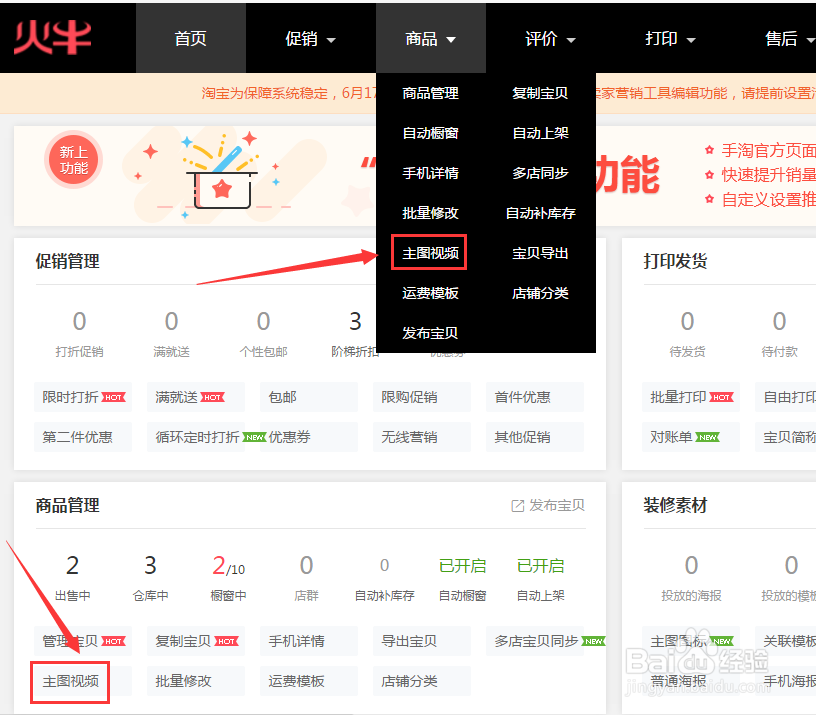
Task: Select 手机详情 in dropdown menu
Action: pyautogui.click(x=430, y=173)
